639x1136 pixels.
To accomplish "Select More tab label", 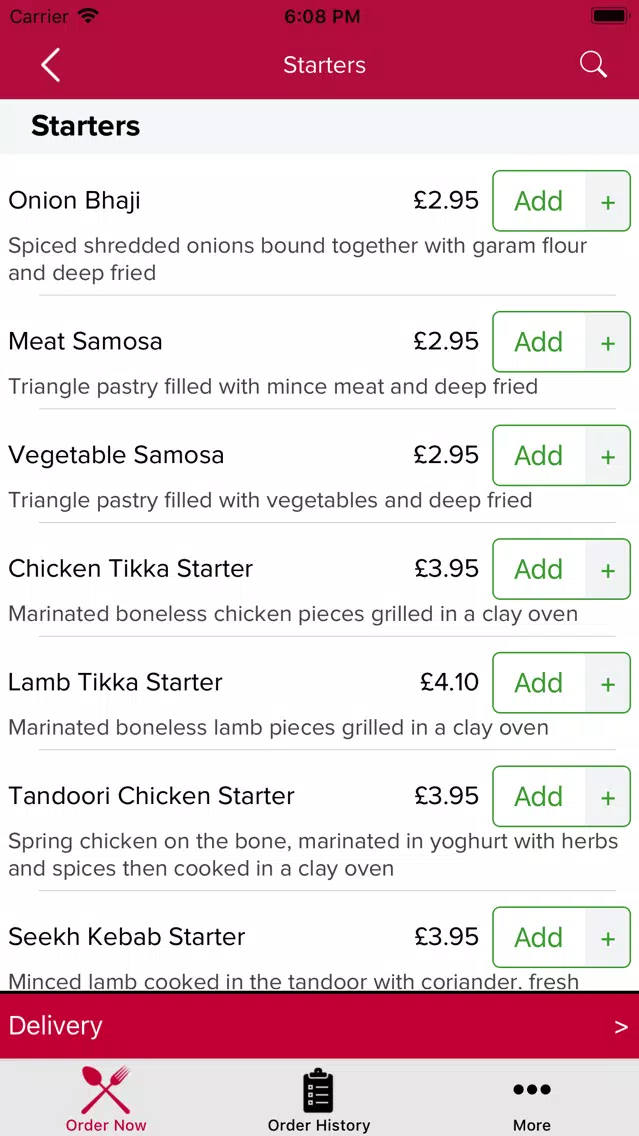I will (532, 1125).
